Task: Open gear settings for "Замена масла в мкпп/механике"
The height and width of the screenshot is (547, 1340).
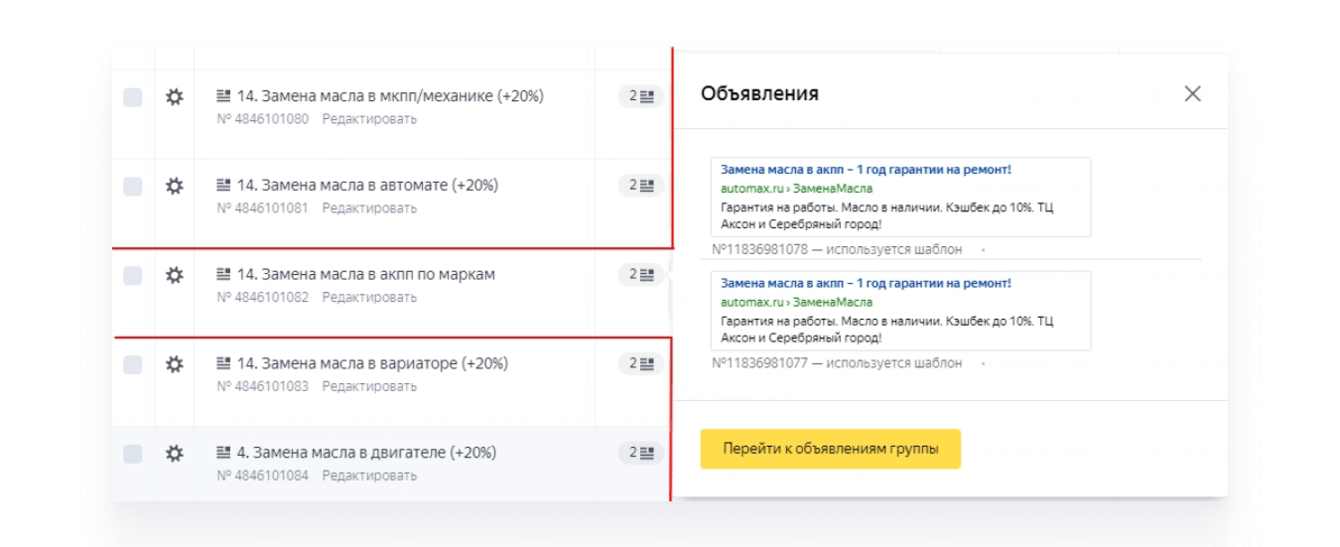Action: click(x=174, y=97)
